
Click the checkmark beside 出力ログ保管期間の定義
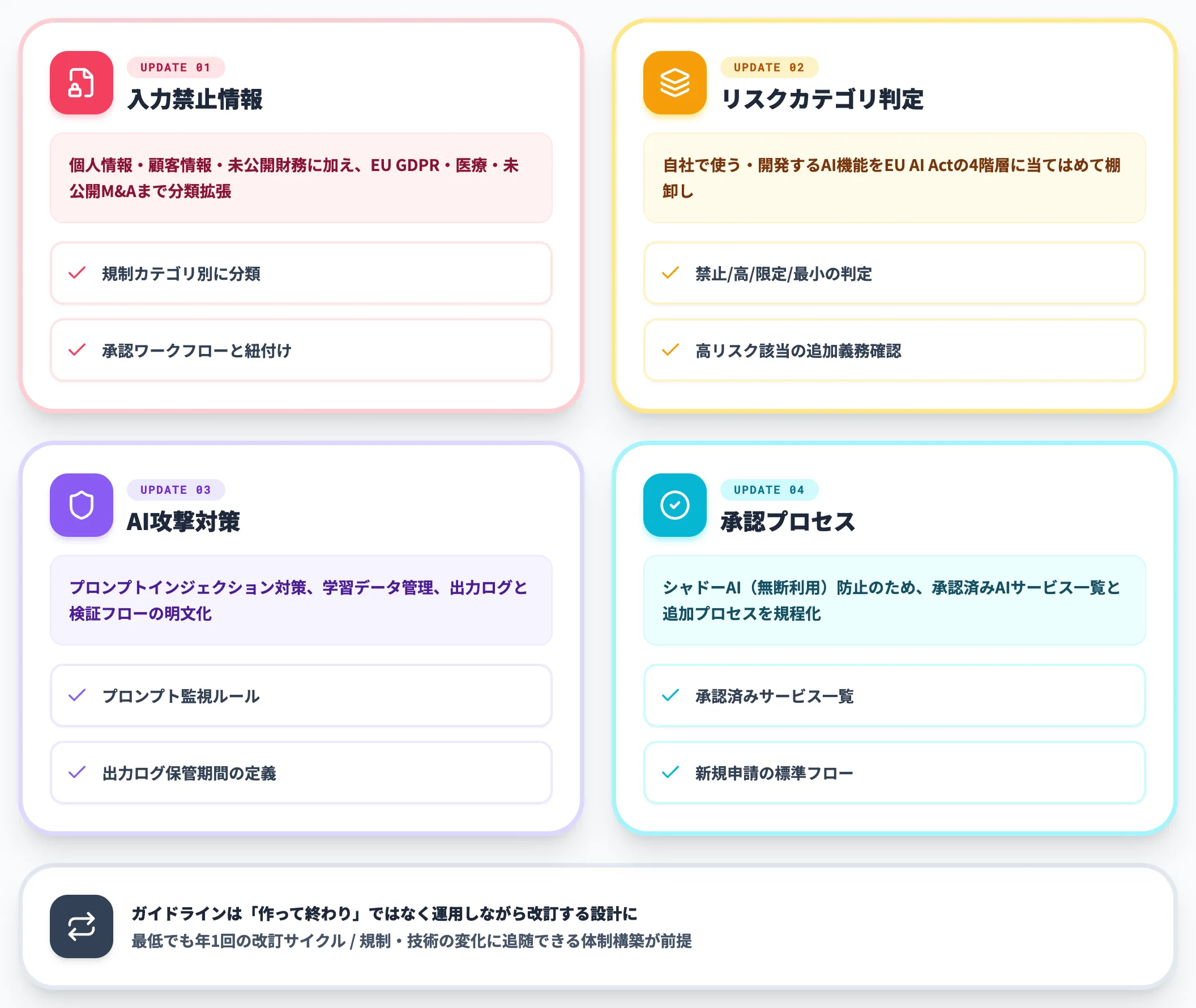pos(77,772)
